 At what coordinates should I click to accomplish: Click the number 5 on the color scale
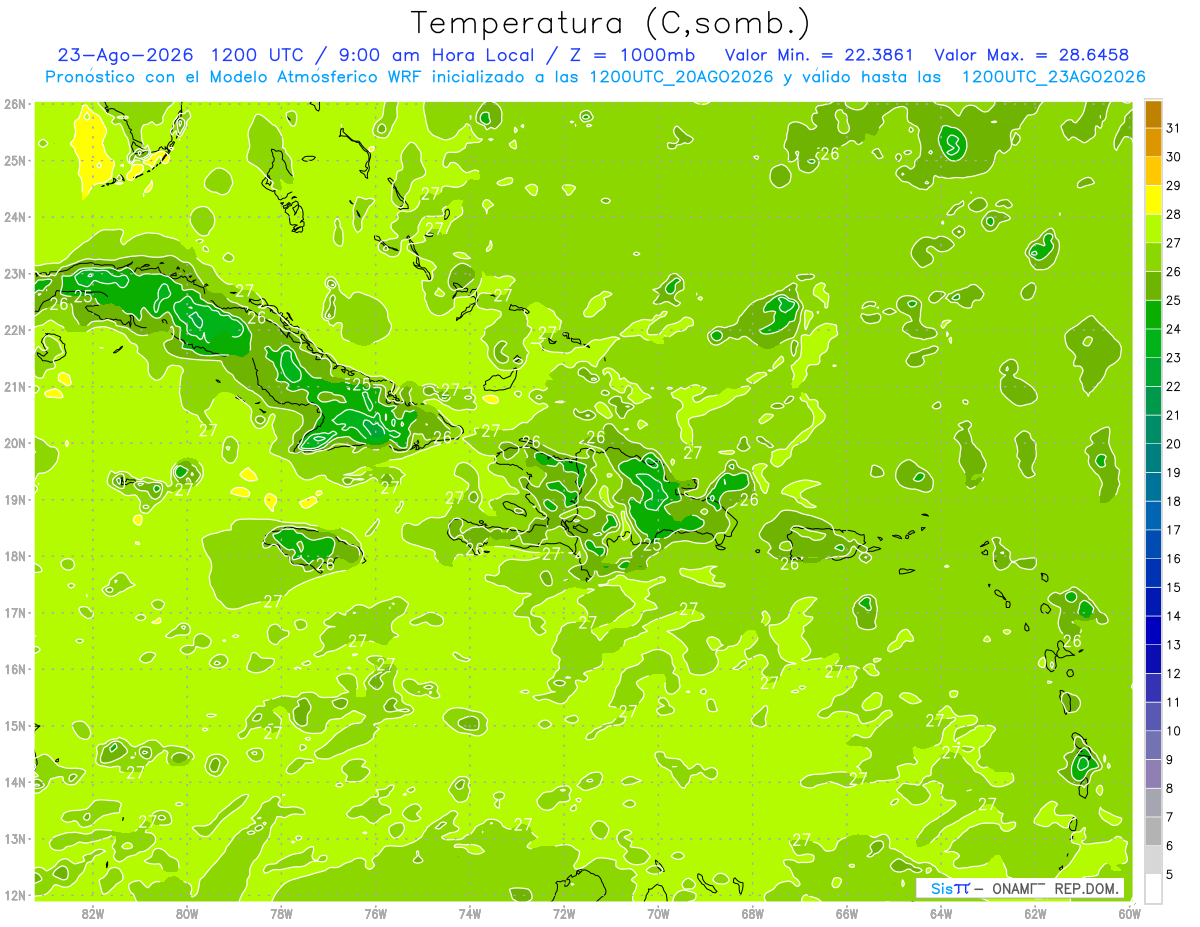click(x=1171, y=874)
